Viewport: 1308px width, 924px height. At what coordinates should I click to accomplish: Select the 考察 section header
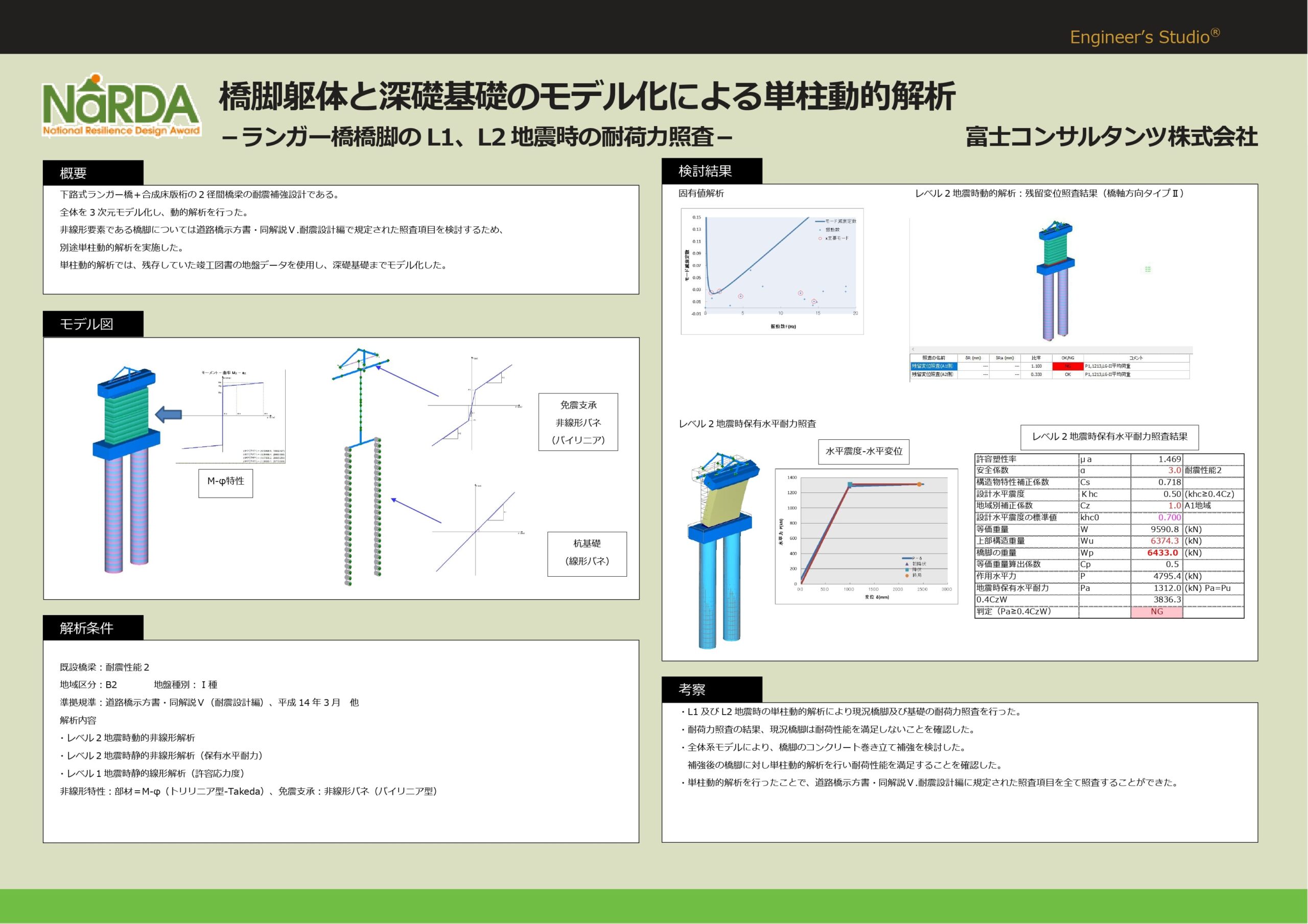click(x=712, y=690)
